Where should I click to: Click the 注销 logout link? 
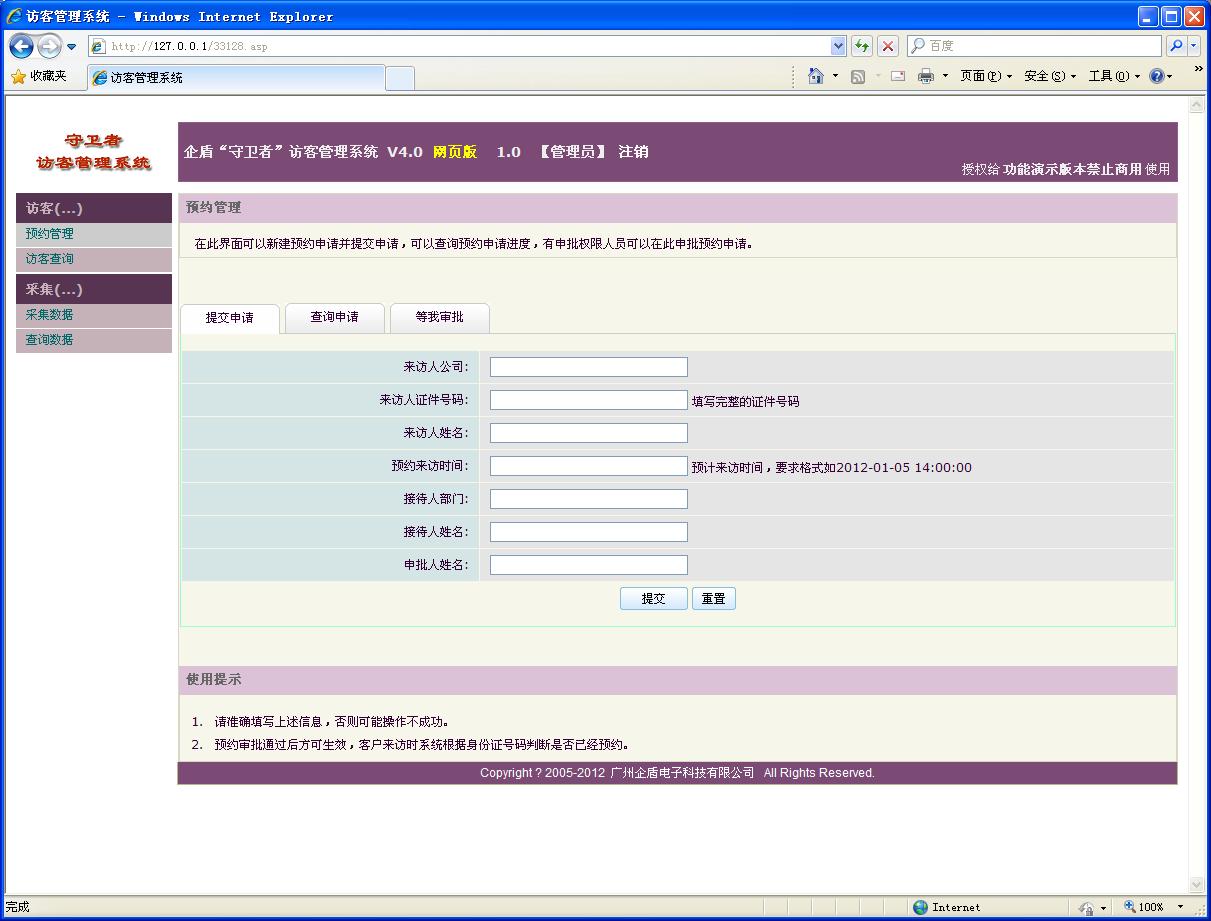(x=633, y=152)
